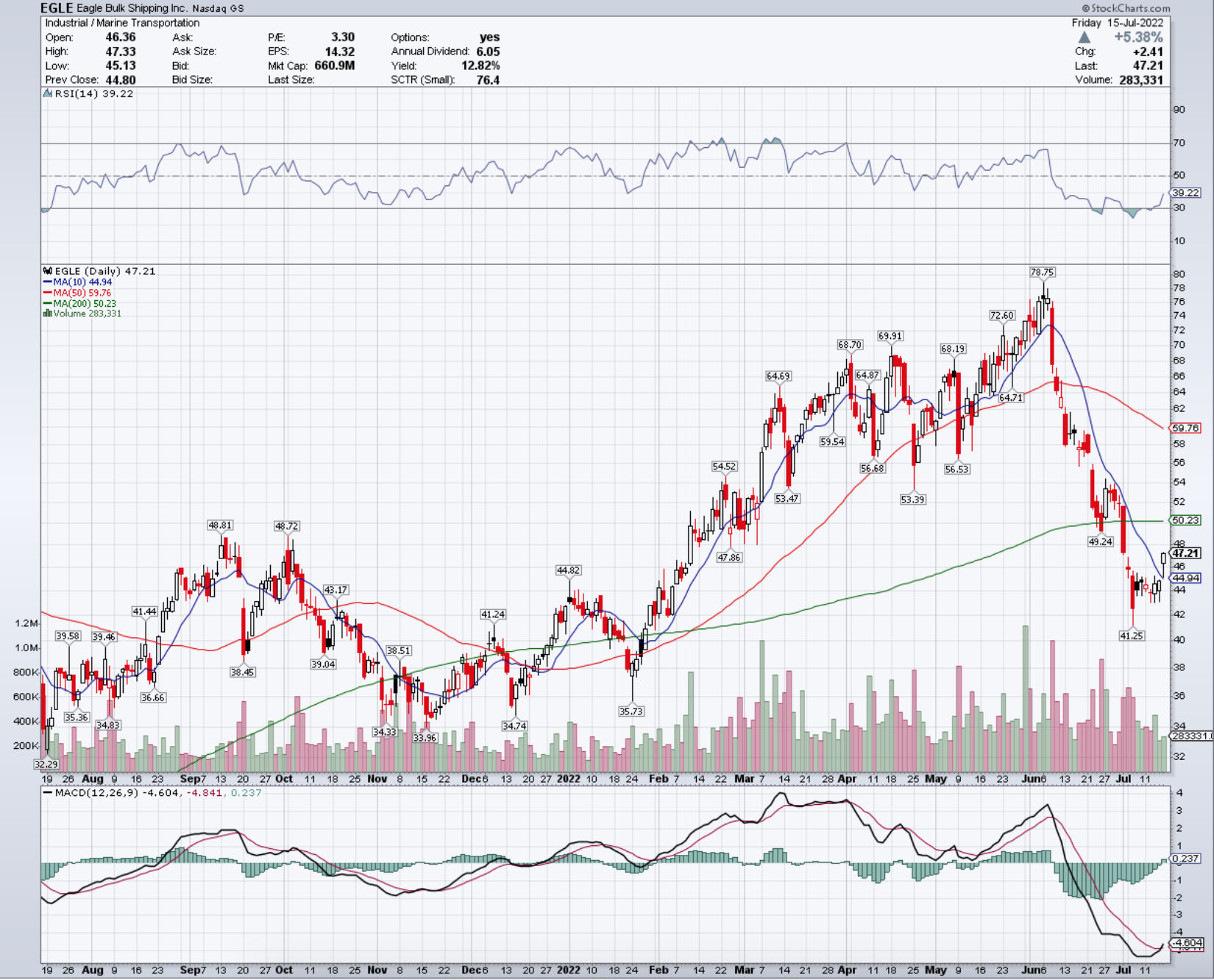Screen dimensions: 1214x980
Task: Click the 1.2M volume scale label
Action: pos(26,623)
